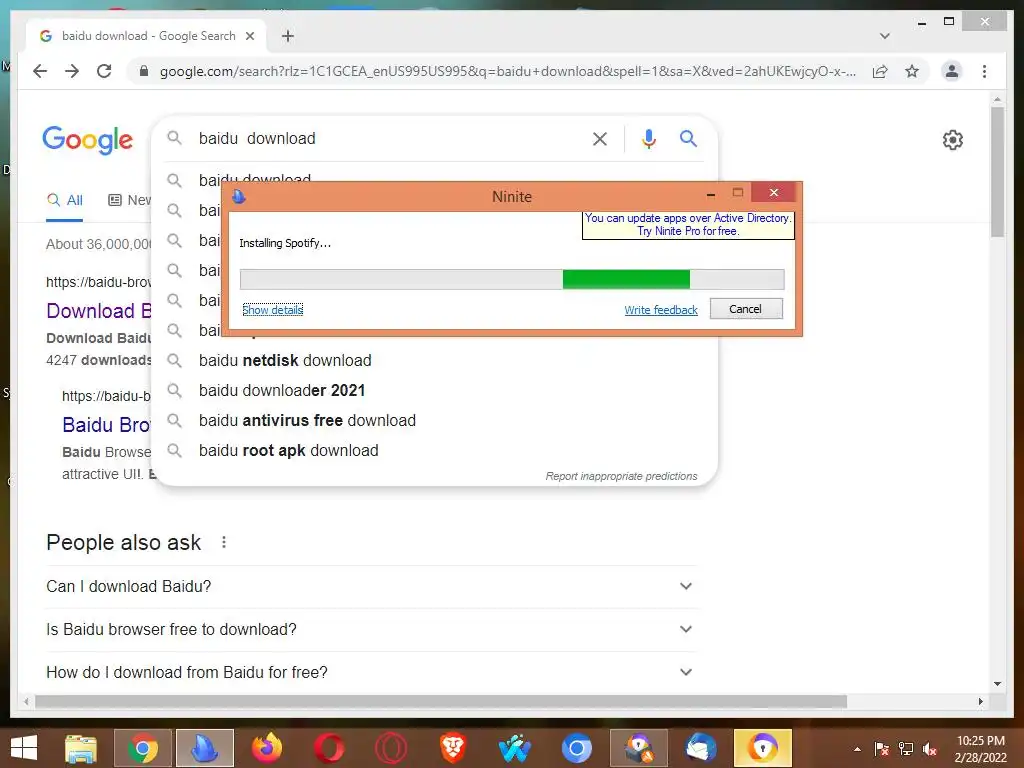
Task: Expand Is Baidu browser free to download
Action: (370, 630)
